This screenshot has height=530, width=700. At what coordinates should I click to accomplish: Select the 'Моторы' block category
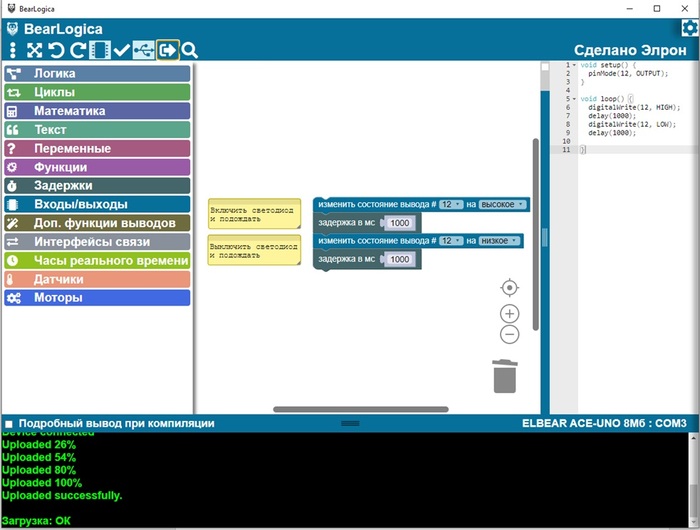(97, 298)
